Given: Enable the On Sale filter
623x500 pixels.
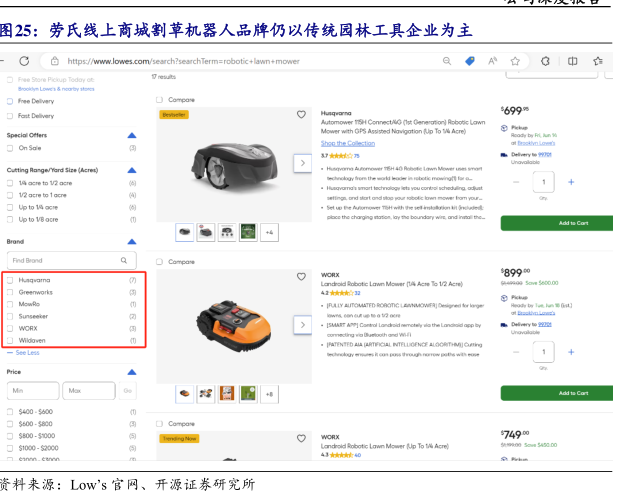Looking at the screenshot, I should click(x=11, y=148).
